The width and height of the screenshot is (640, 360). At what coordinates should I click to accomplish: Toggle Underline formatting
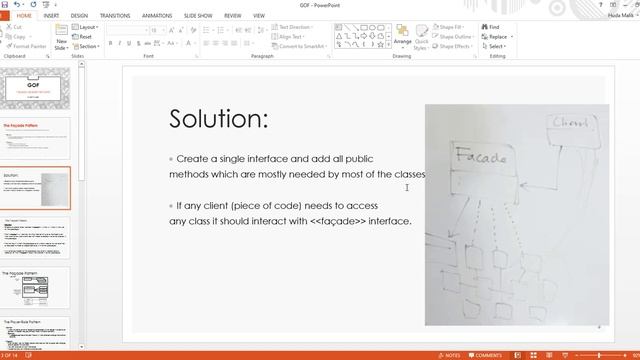[x=129, y=43]
